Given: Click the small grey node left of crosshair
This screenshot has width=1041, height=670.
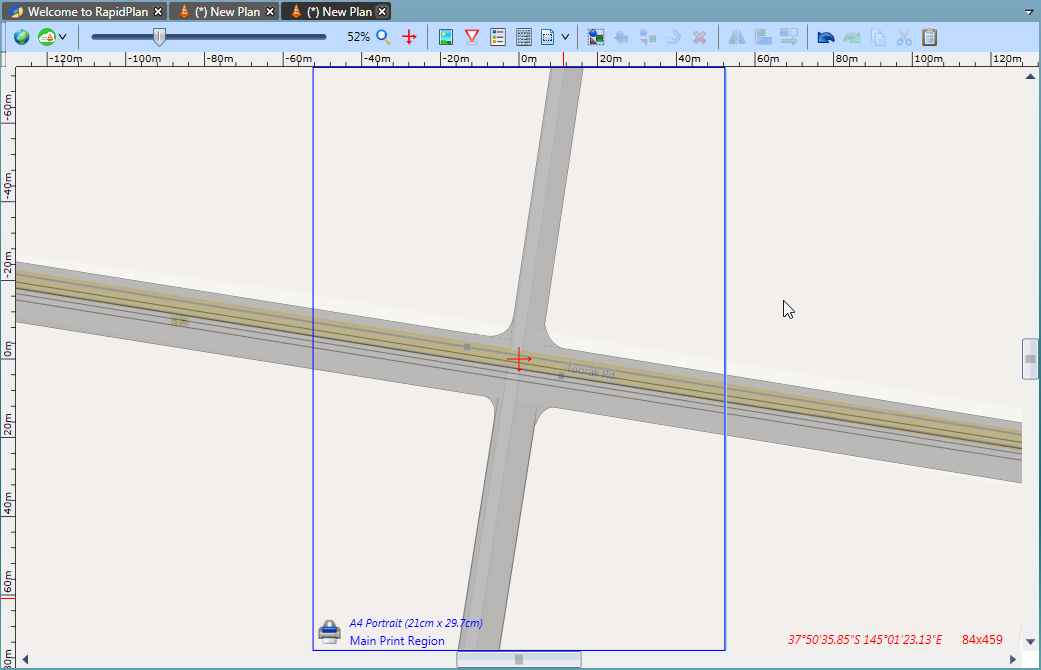Looking at the screenshot, I should pyautogui.click(x=467, y=347).
